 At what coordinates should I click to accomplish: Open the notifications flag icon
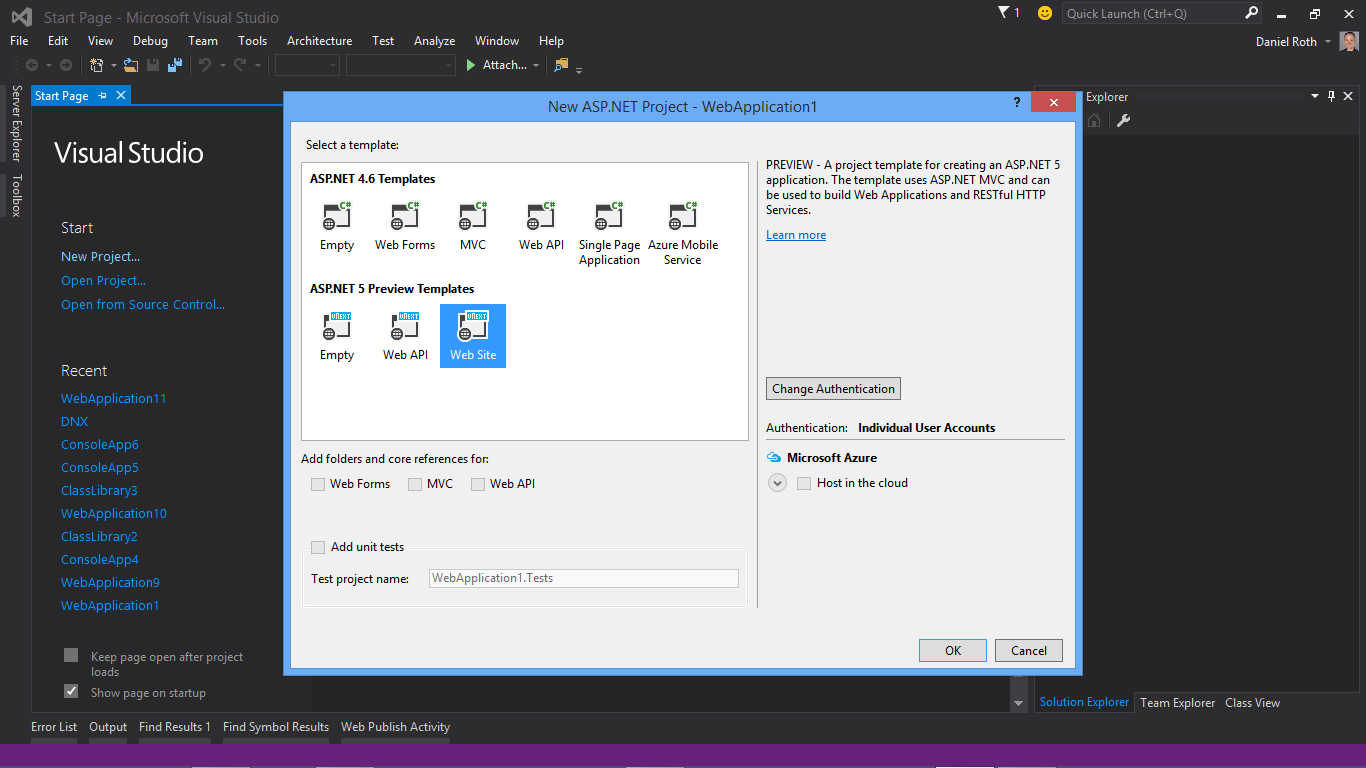(1004, 12)
